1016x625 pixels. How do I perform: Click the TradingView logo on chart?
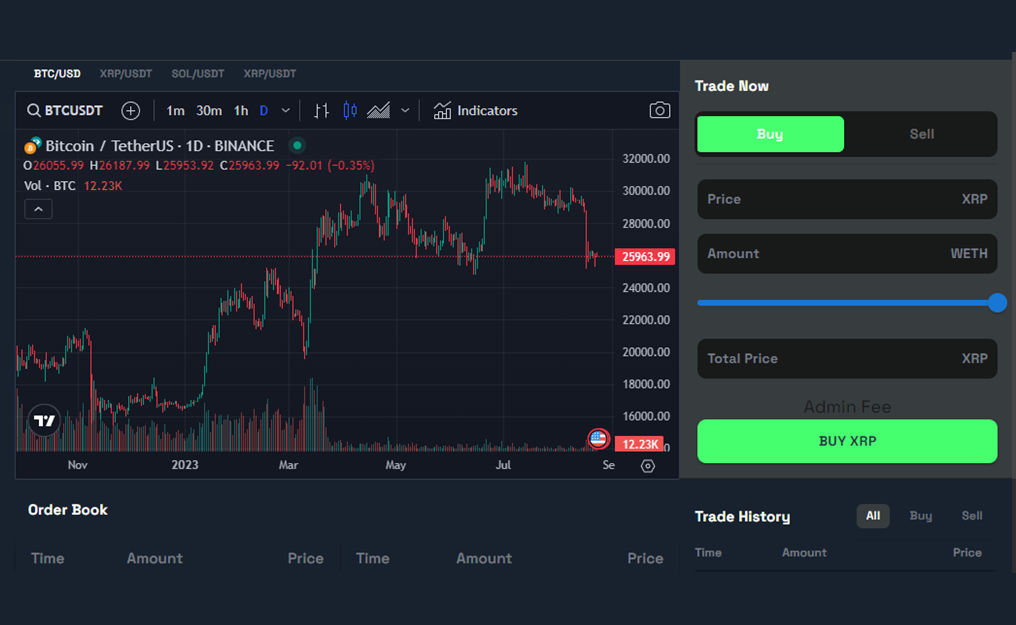click(44, 421)
